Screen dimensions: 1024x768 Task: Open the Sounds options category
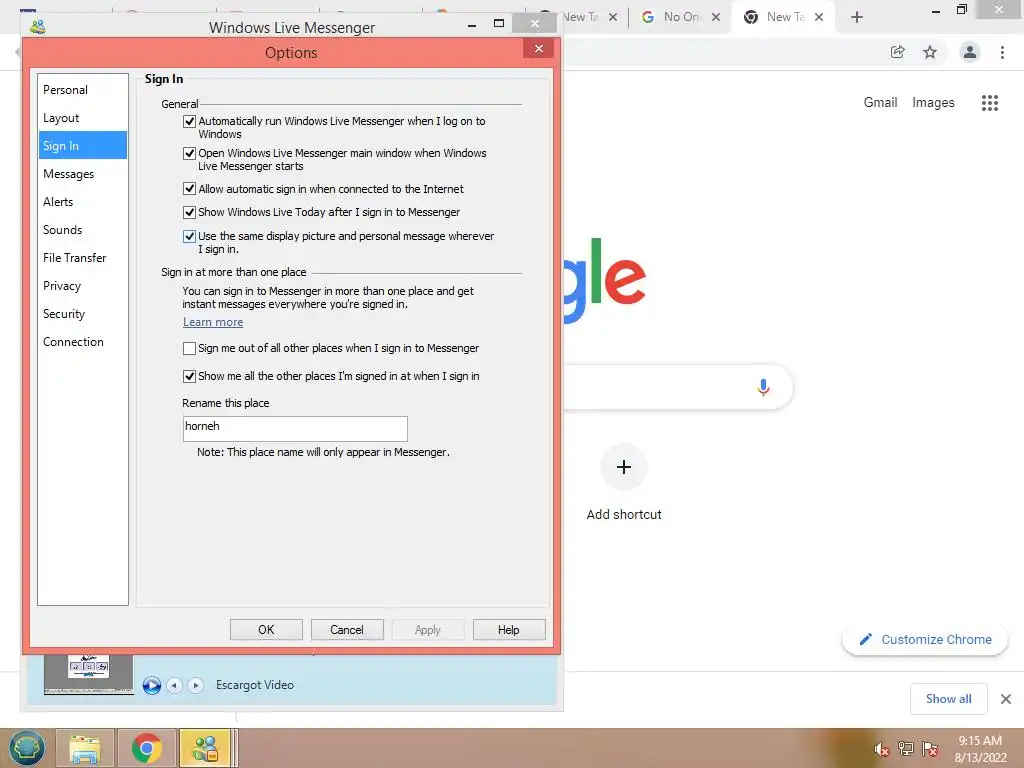coord(82,230)
